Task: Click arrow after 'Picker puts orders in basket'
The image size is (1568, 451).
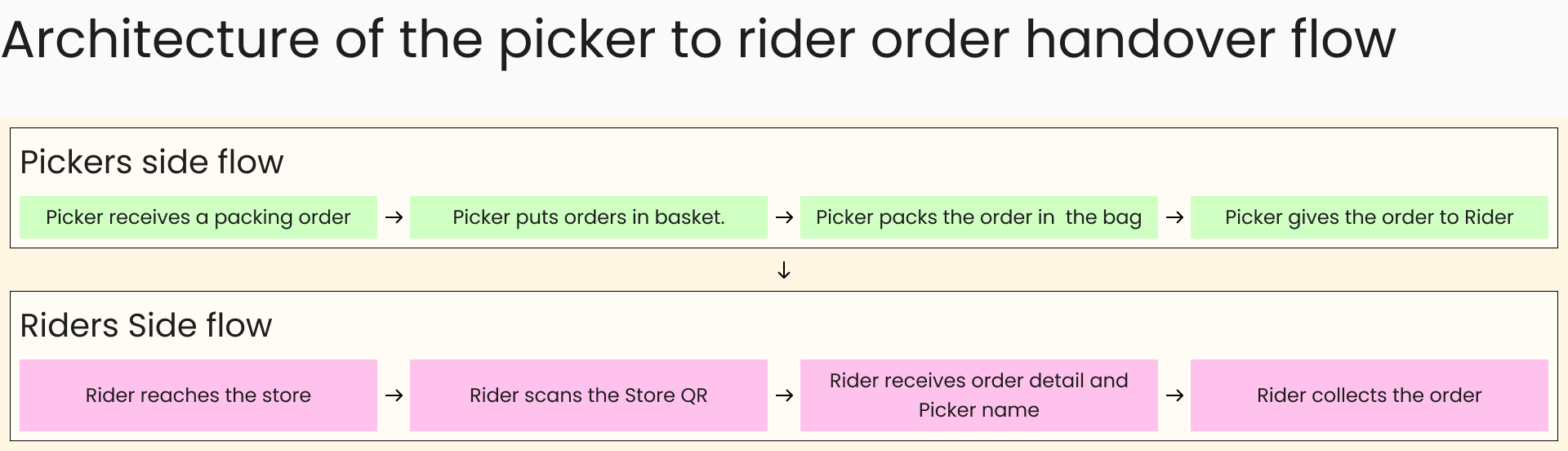Action: (x=784, y=217)
